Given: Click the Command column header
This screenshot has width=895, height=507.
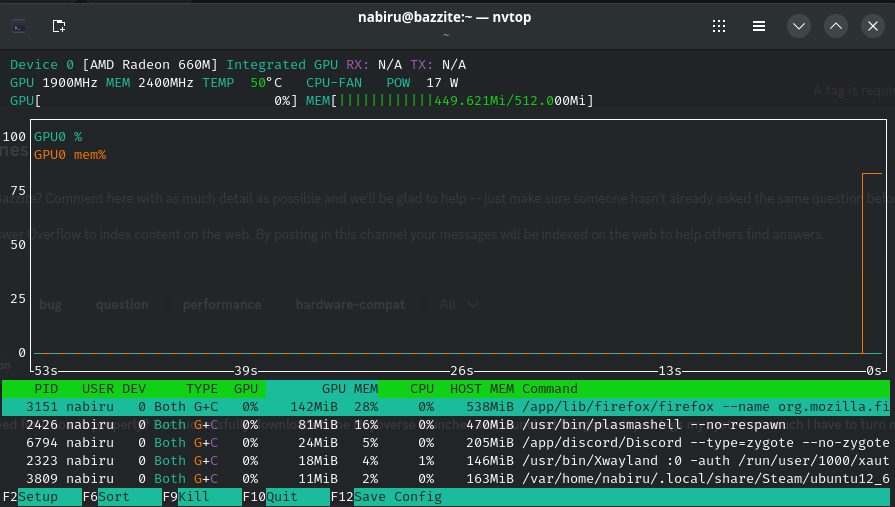Looking at the screenshot, I should tap(550, 389).
